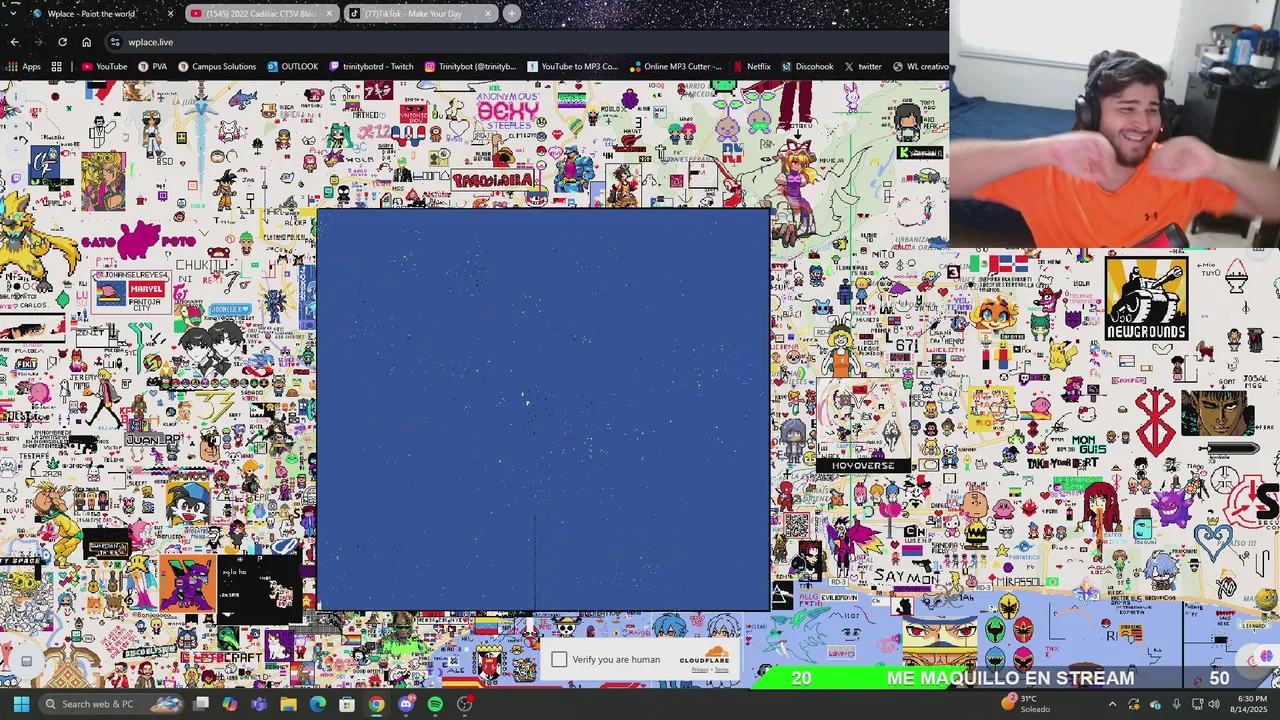
Task: Expand the system tray hidden icons arrow
Action: (1112, 704)
